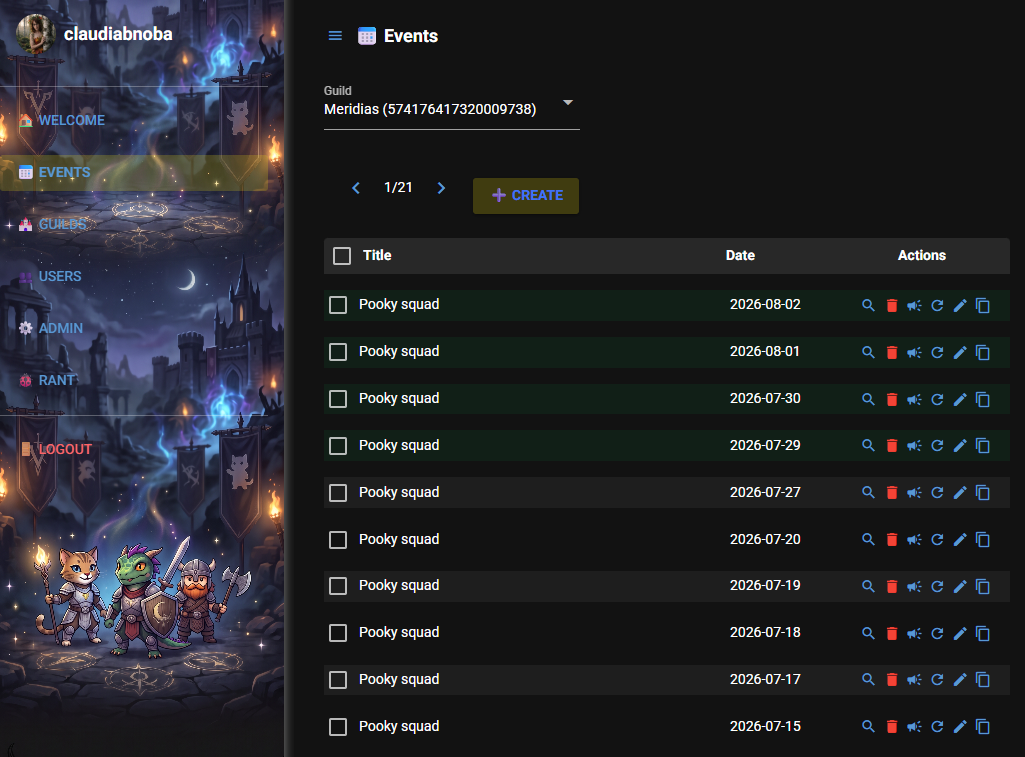Check the 2026-07-15 row checkbox
This screenshot has height=757, width=1025.
(338, 727)
